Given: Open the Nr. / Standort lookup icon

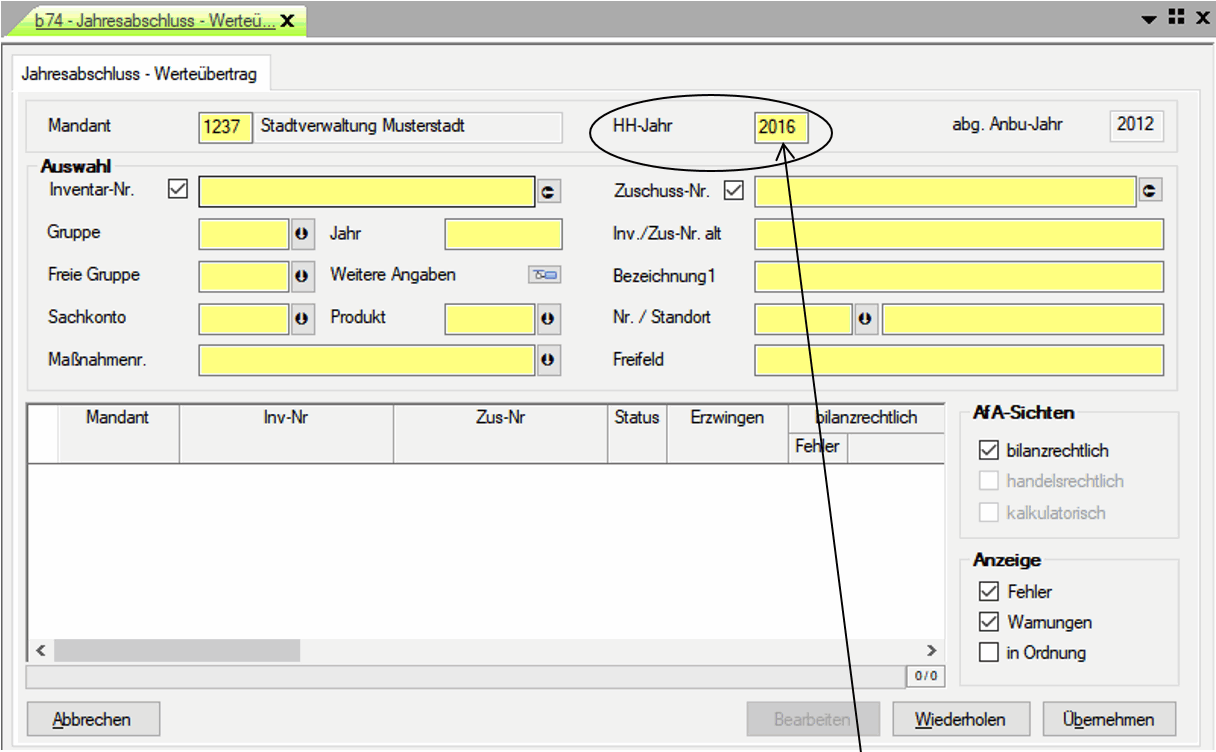Looking at the screenshot, I should (865, 318).
